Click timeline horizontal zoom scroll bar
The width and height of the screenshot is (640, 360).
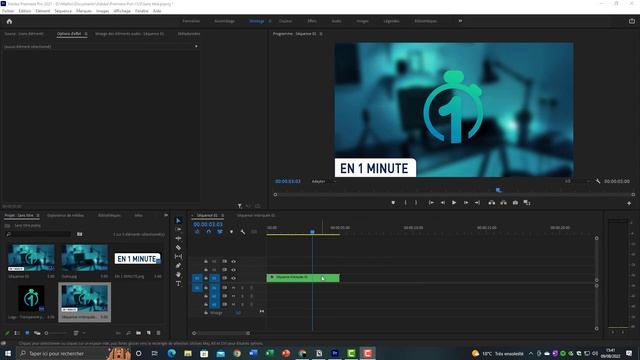click(221, 333)
